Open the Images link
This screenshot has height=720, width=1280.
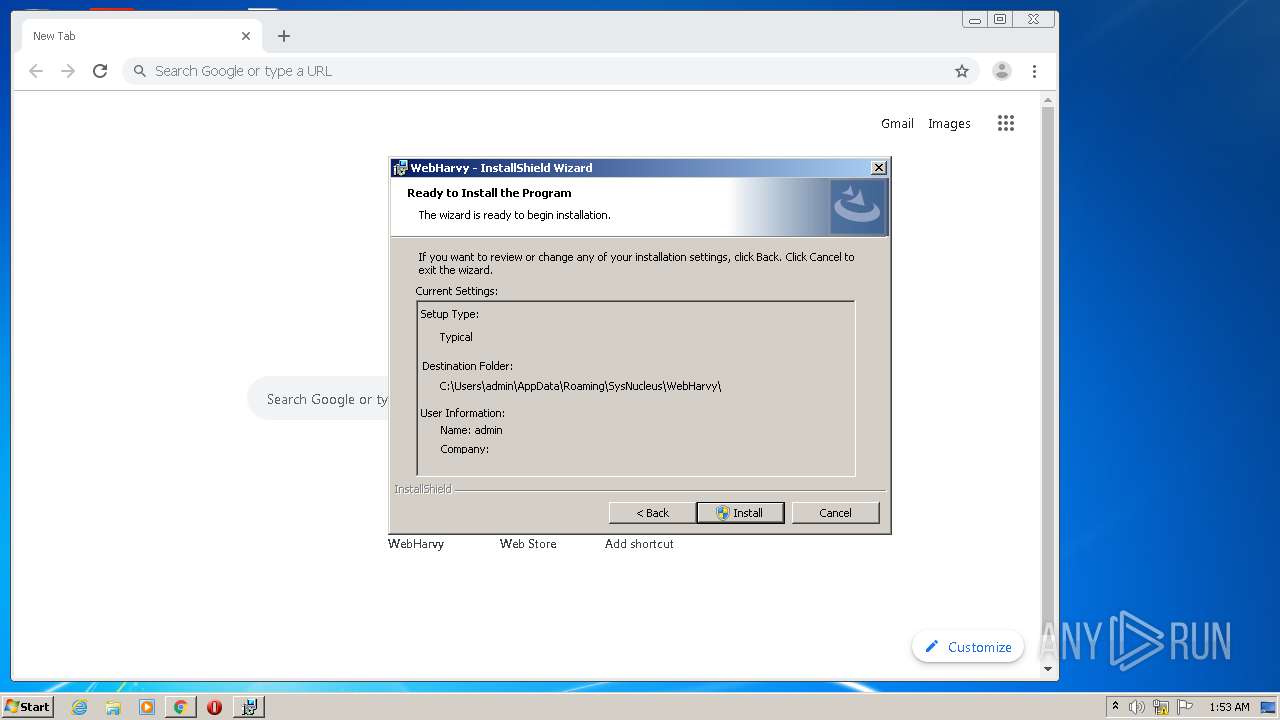pyautogui.click(x=949, y=124)
